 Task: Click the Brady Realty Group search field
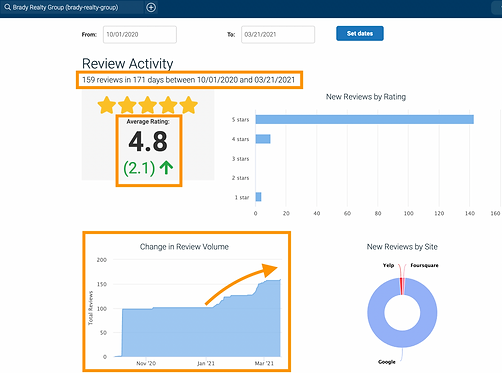point(72,7)
